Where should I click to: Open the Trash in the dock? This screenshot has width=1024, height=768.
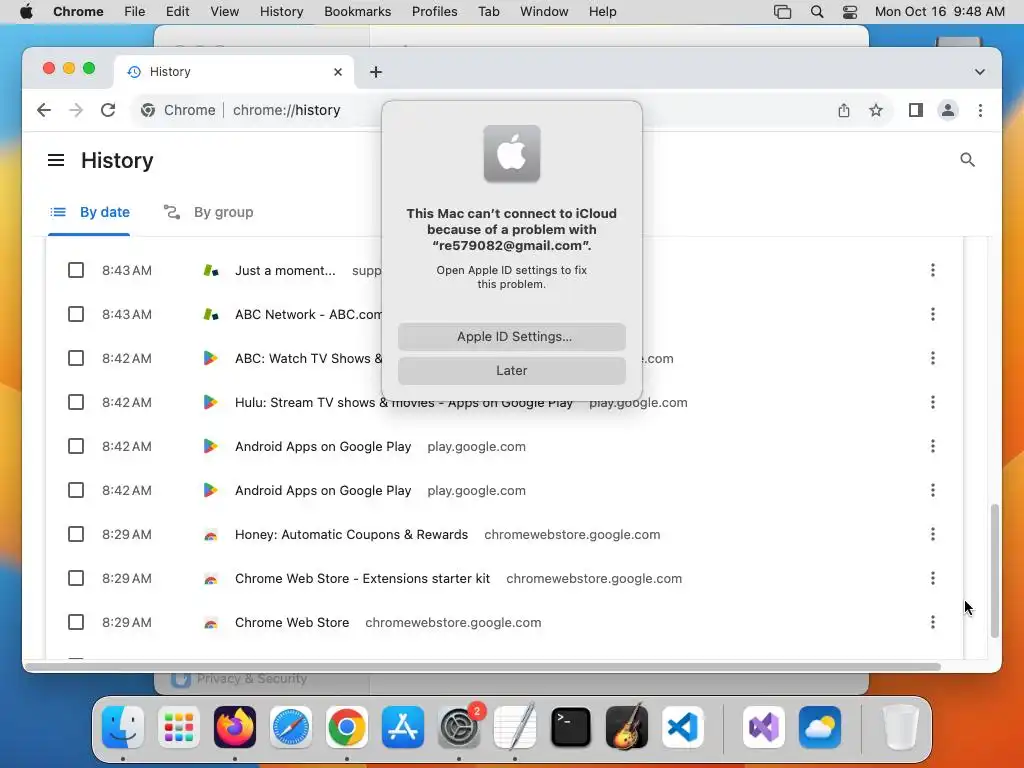901,727
